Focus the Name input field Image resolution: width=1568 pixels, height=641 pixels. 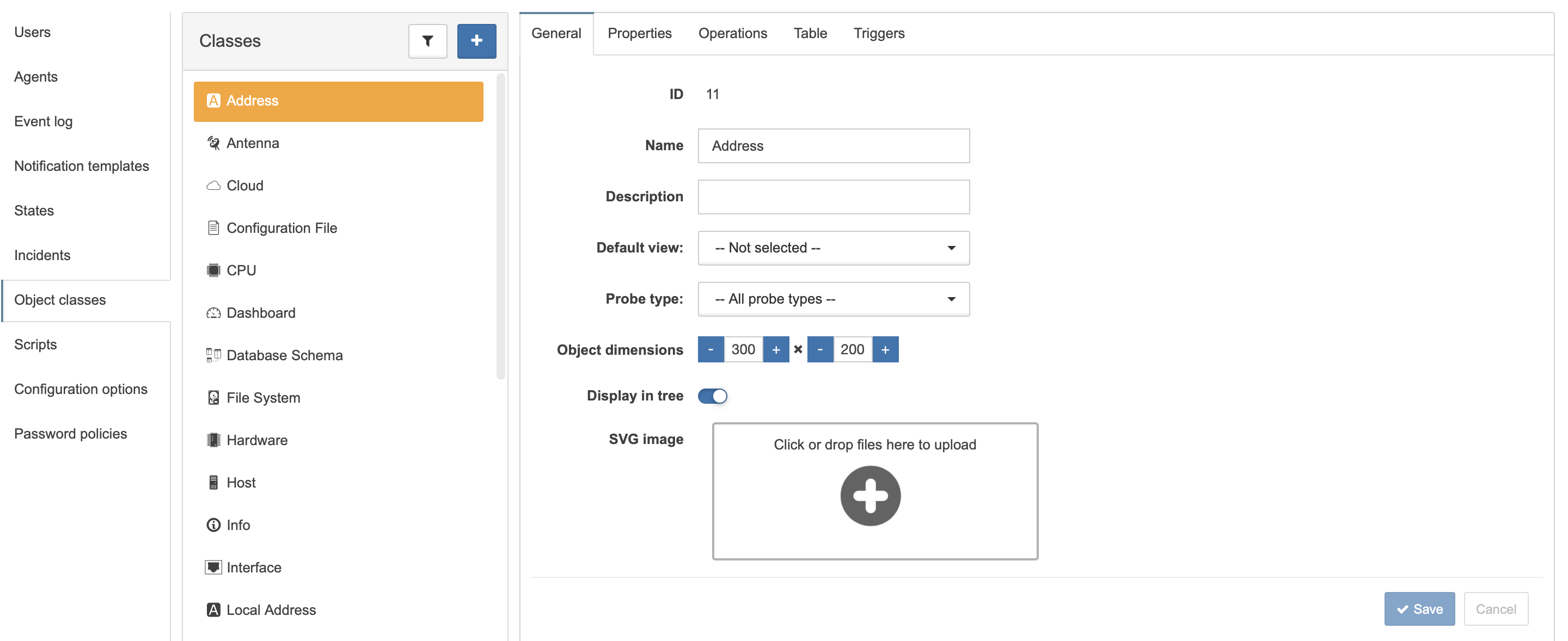[x=834, y=145]
